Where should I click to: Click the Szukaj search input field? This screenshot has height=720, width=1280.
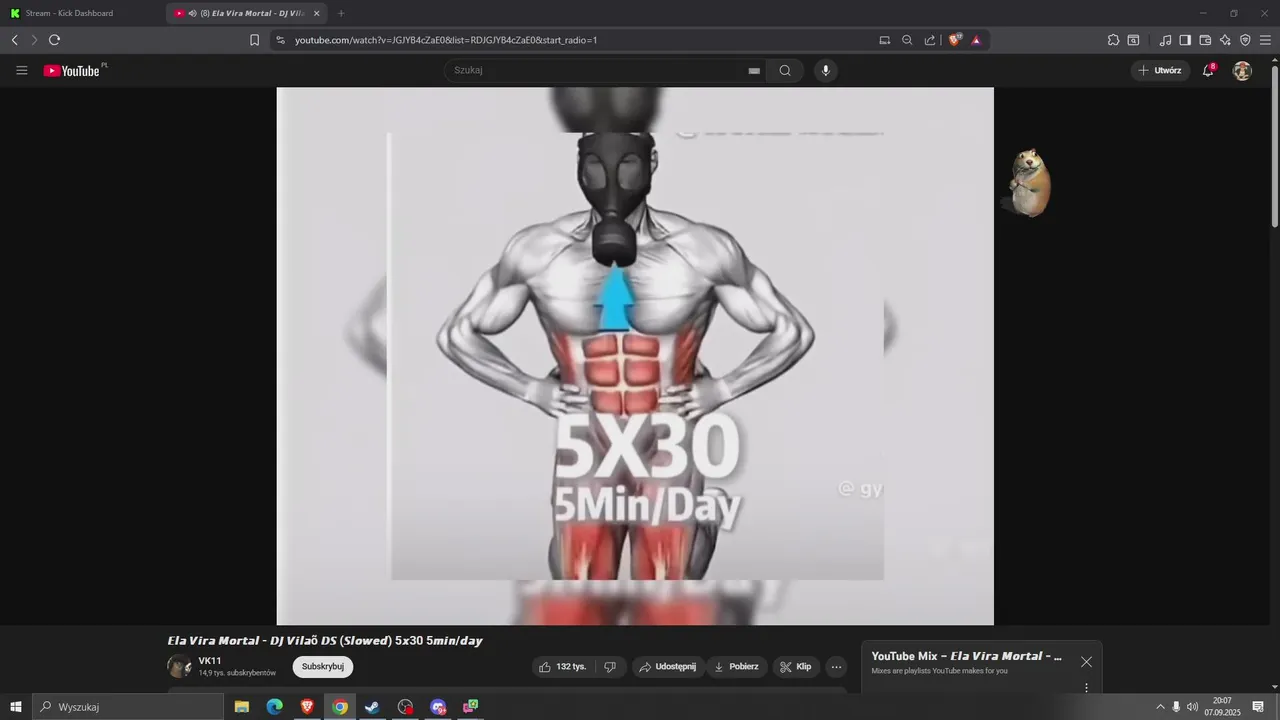click(598, 70)
